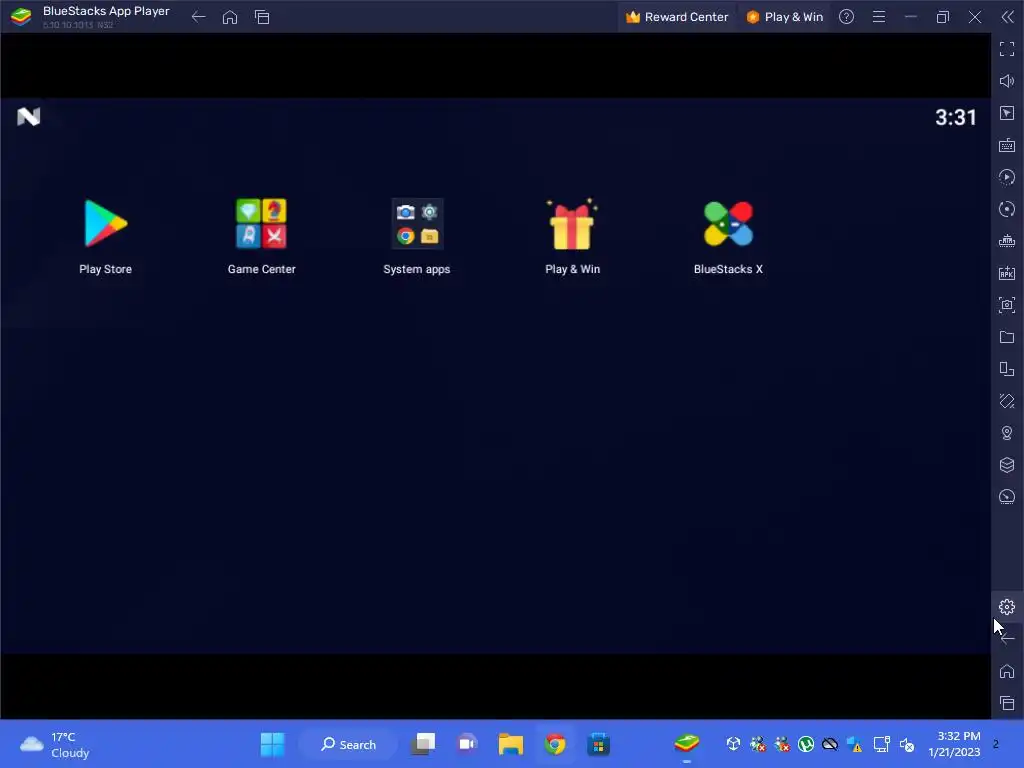1024x768 pixels.
Task: Click the taskbar Search box
Action: click(348, 744)
